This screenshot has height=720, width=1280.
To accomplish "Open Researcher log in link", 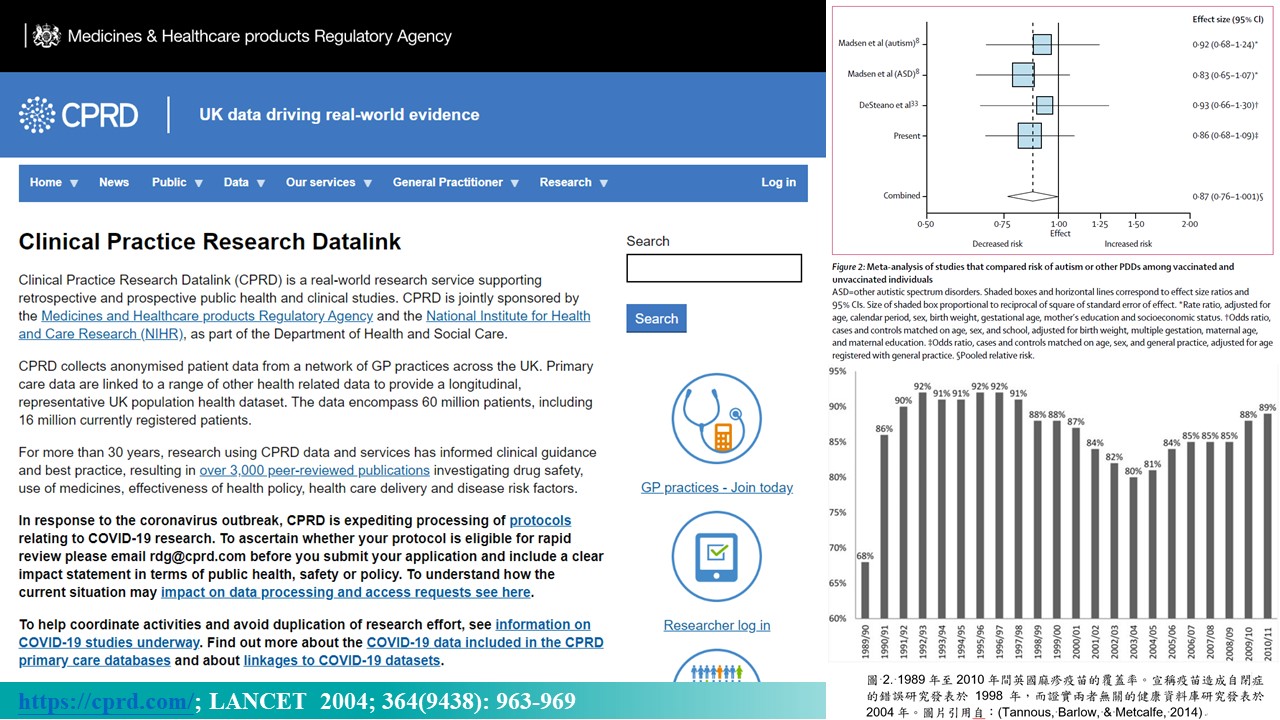I will point(717,625).
